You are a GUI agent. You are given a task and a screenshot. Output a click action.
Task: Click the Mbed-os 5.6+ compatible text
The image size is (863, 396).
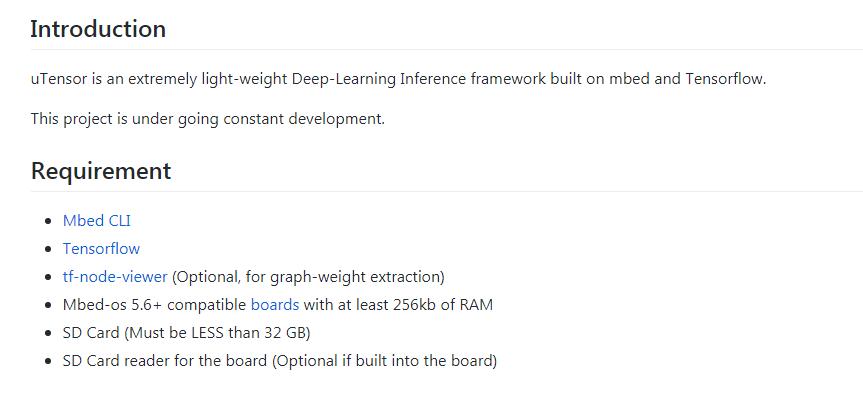pos(155,305)
